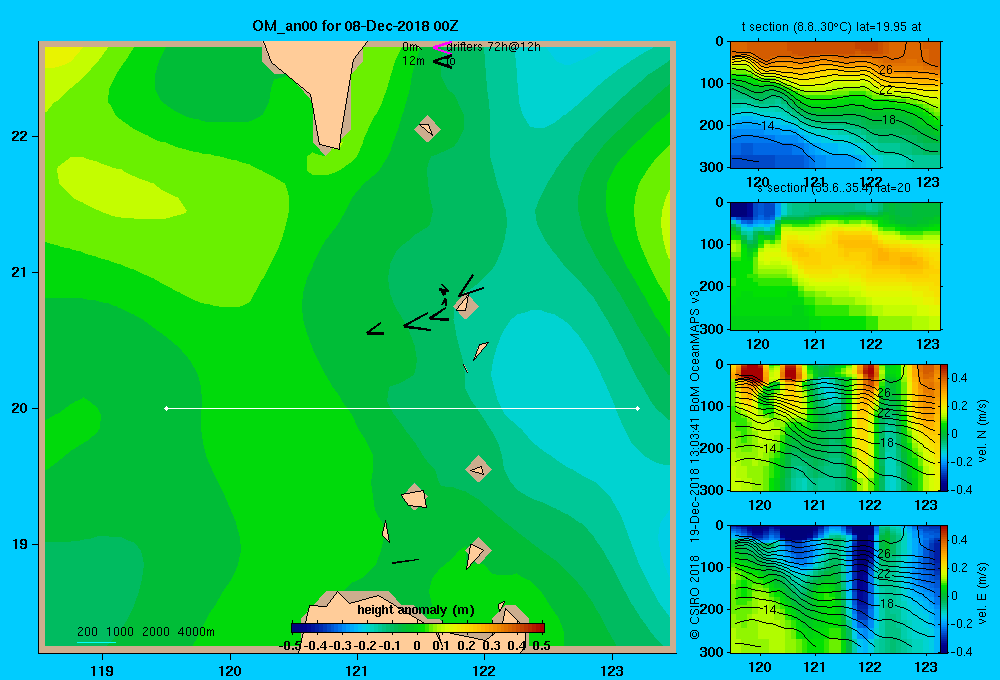Click latitude label 19 on main map
Viewport: 1000px width, 680px height.
[20, 544]
